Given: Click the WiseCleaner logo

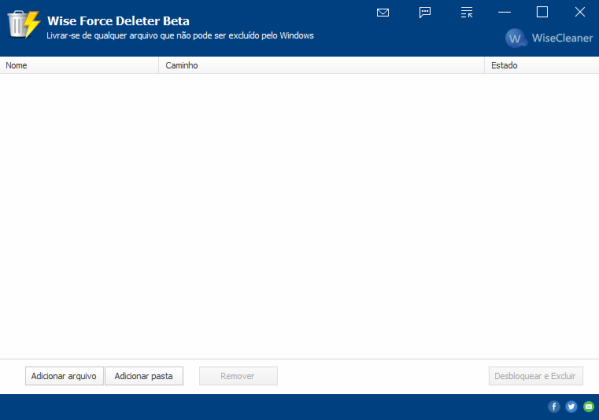Looking at the screenshot, I should [549, 38].
